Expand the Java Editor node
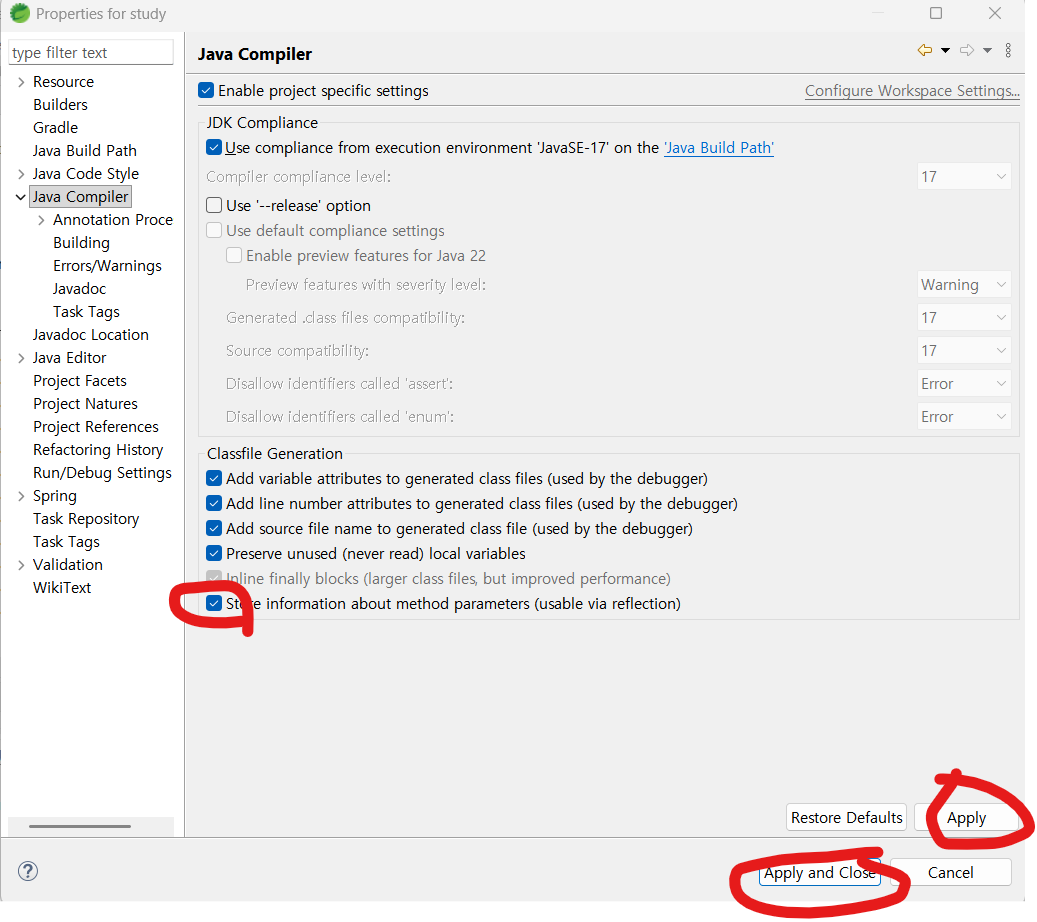Image resolution: width=1037 pixels, height=922 pixels. coord(21,358)
